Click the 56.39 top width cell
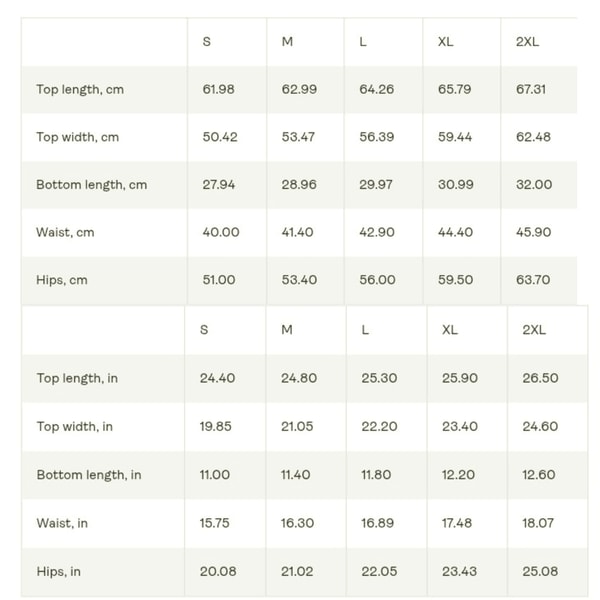 click(x=376, y=137)
